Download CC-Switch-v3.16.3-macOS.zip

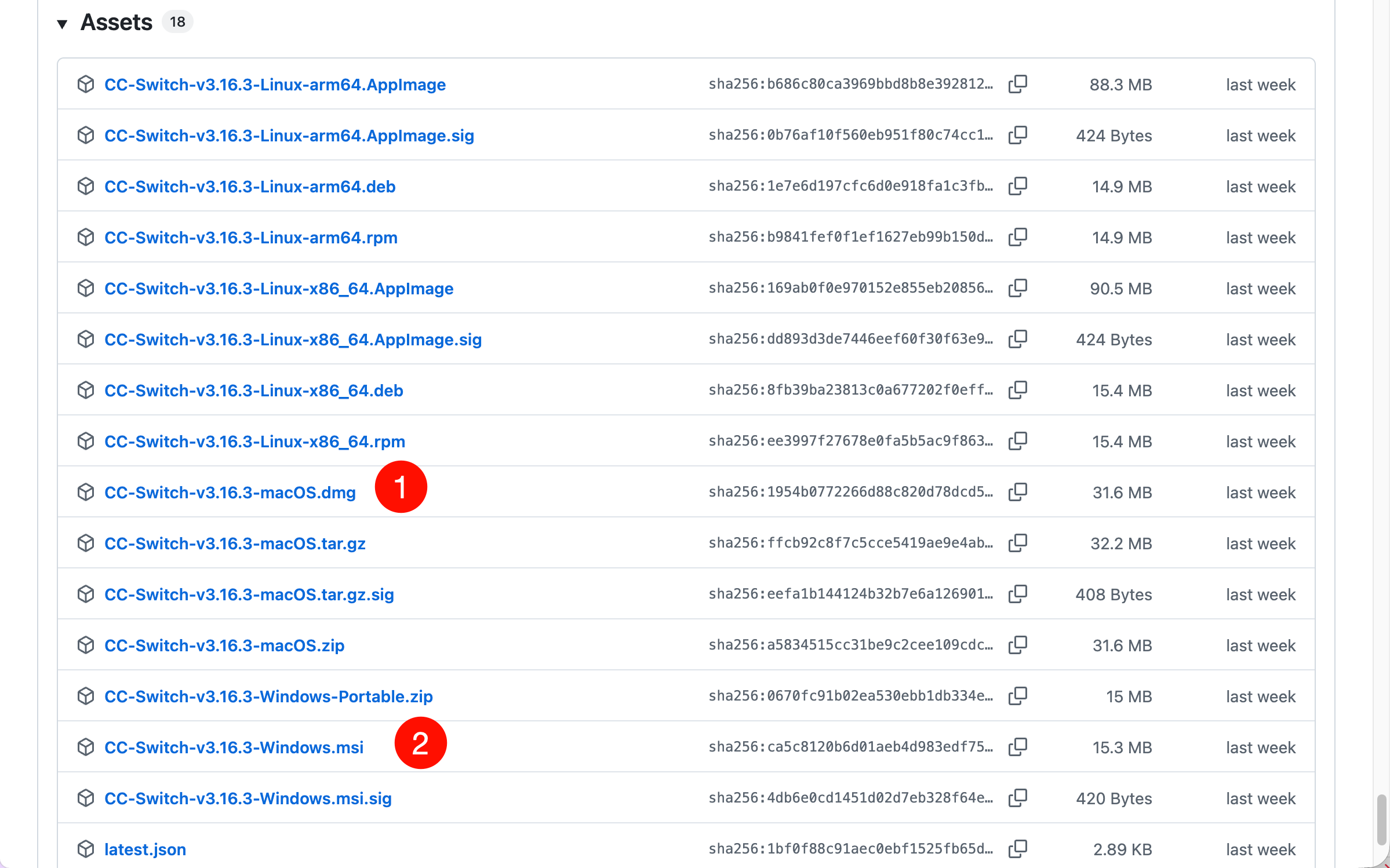224,645
